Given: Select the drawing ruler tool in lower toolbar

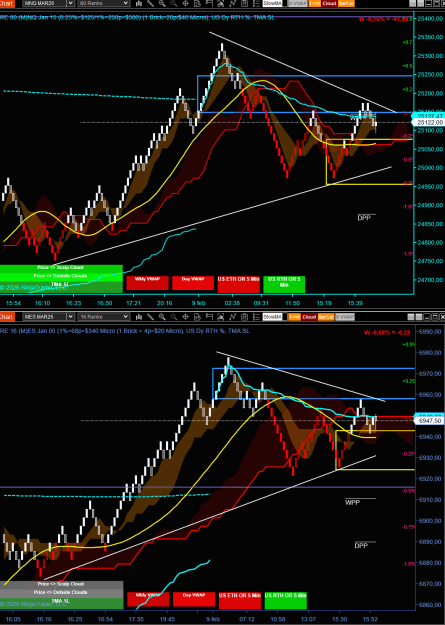Looking at the screenshot, I should point(150,317).
